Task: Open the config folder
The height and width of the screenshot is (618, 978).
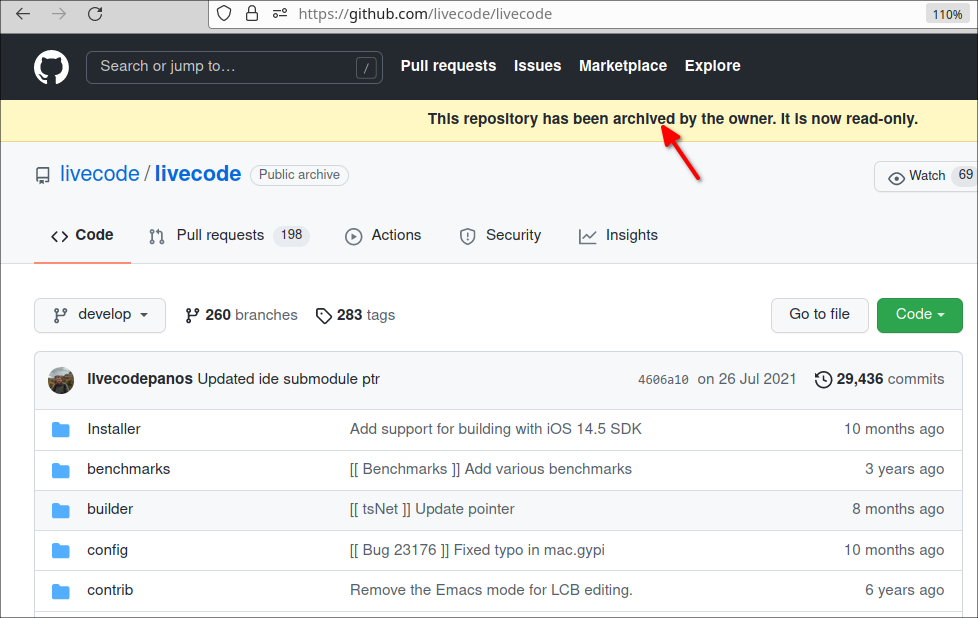Action: (x=107, y=550)
